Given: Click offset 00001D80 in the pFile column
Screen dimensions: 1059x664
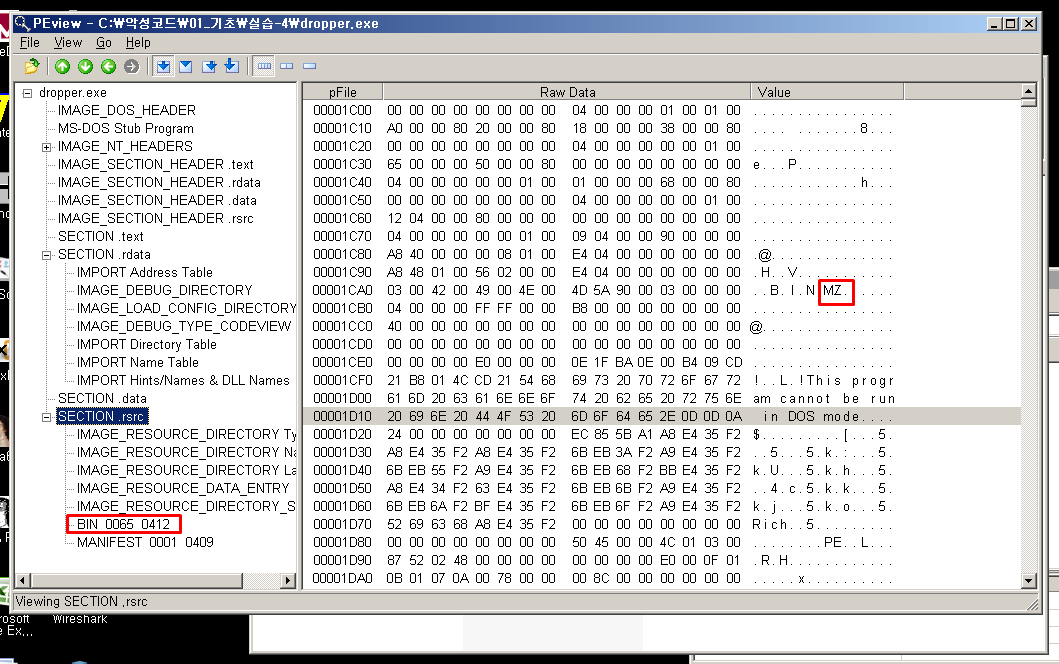Looking at the screenshot, I should [x=342, y=542].
